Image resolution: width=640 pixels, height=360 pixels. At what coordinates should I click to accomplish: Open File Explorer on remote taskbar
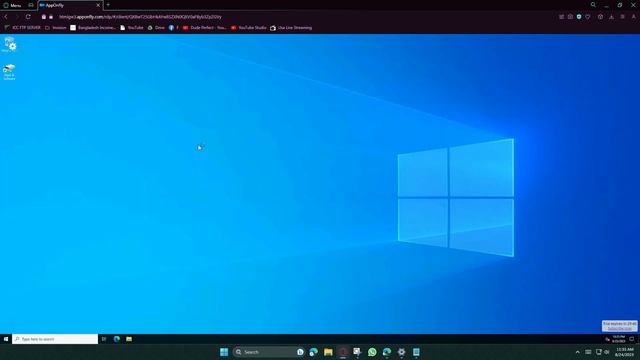[129, 339]
